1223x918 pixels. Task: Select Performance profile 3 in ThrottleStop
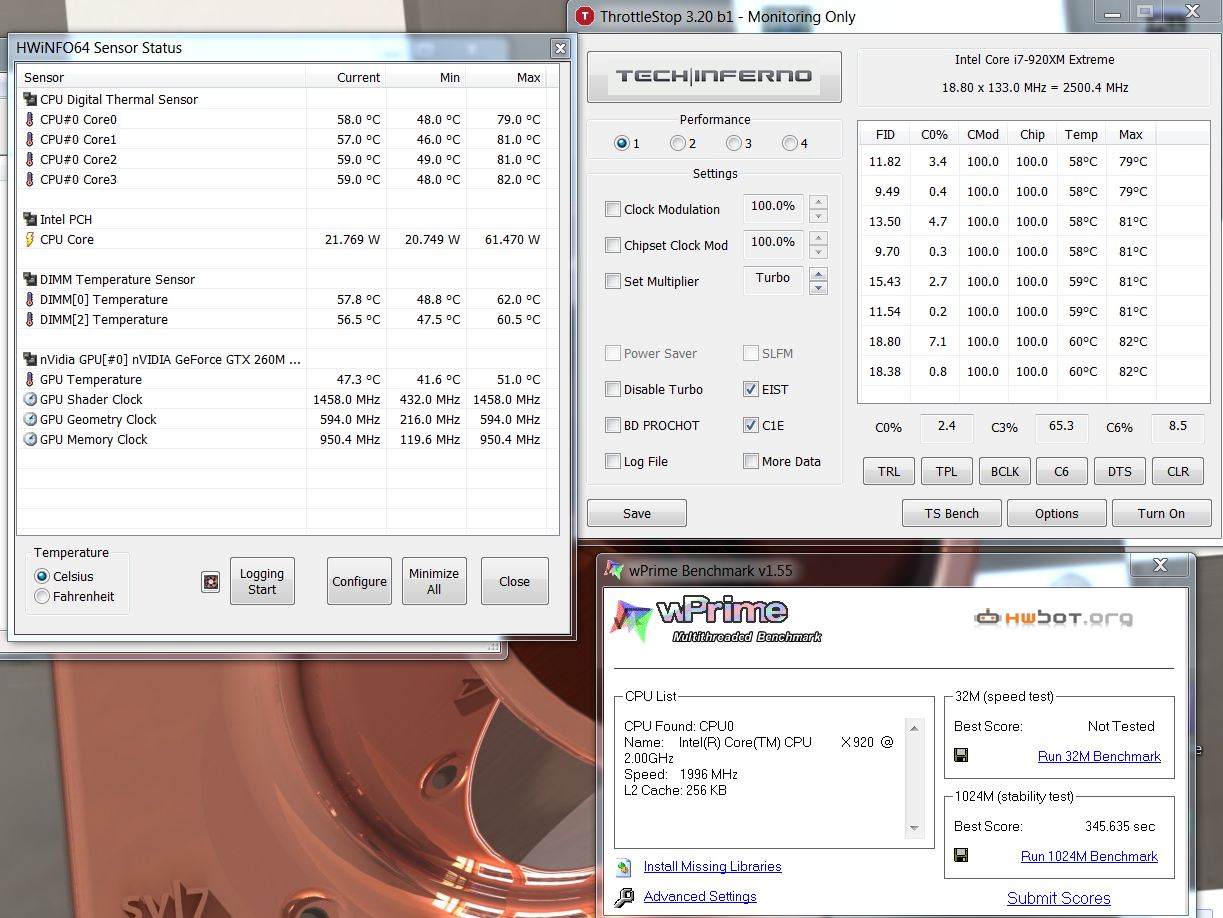[734, 143]
